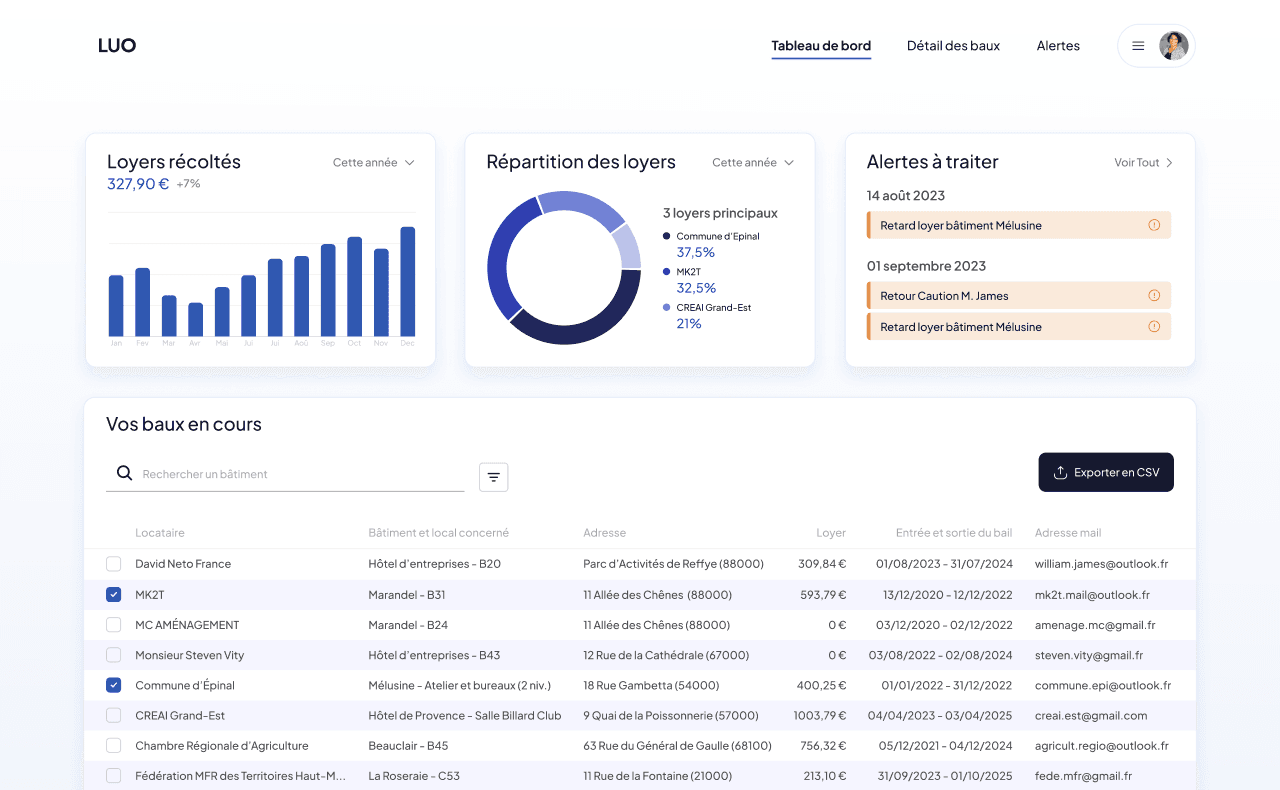Click the user profile avatar

(1173, 46)
